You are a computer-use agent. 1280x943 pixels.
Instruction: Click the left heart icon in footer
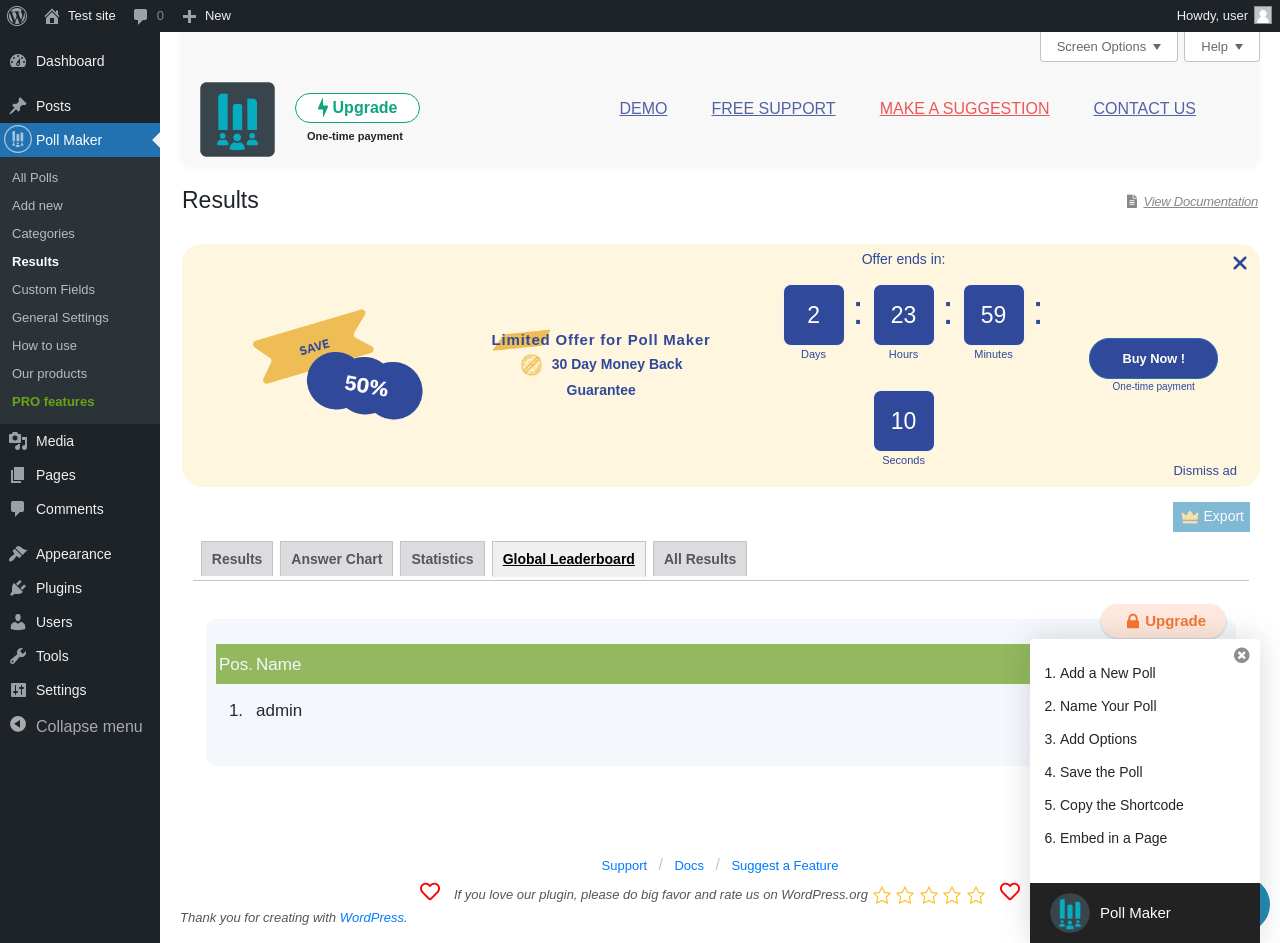click(430, 892)
